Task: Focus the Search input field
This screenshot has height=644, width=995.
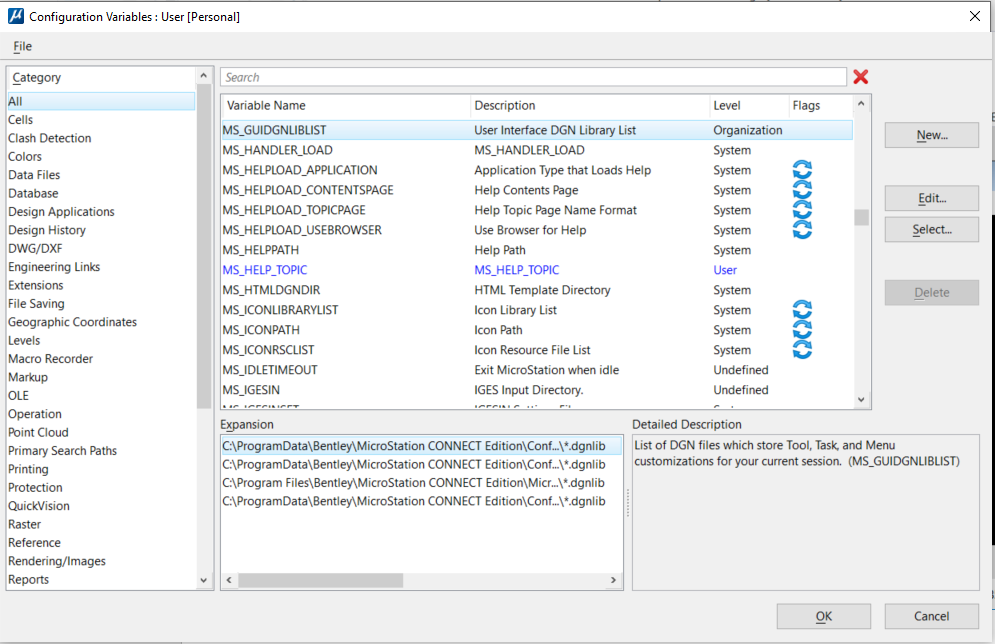Action: 533,77
